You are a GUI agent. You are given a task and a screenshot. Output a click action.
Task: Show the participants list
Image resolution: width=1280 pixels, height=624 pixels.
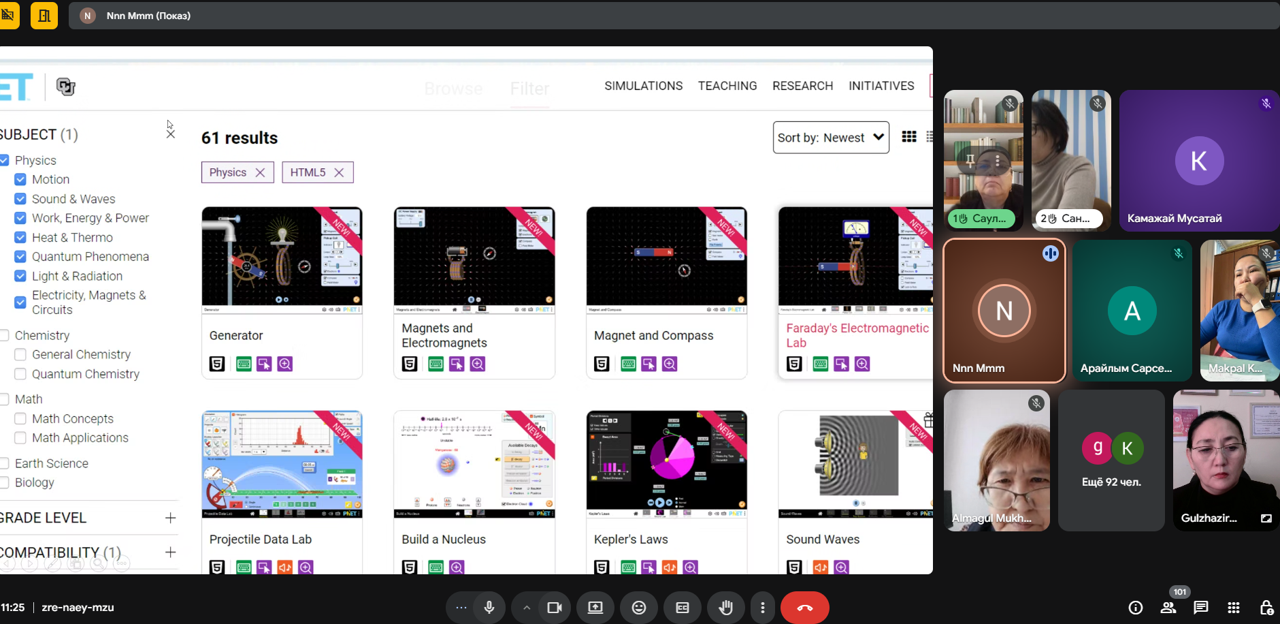pos(1168,607)
